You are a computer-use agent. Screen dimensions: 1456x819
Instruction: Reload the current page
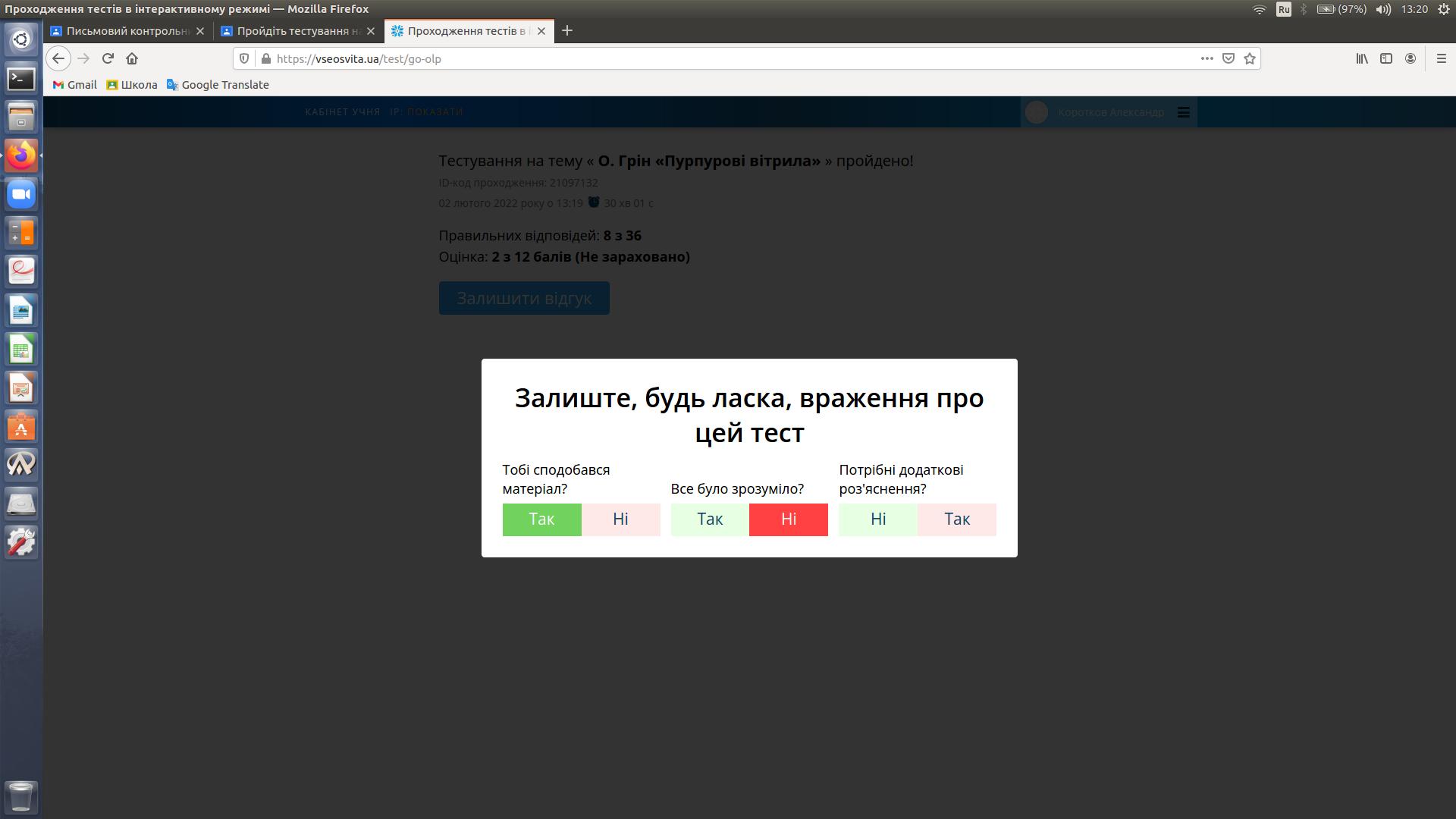pos(108,58)
